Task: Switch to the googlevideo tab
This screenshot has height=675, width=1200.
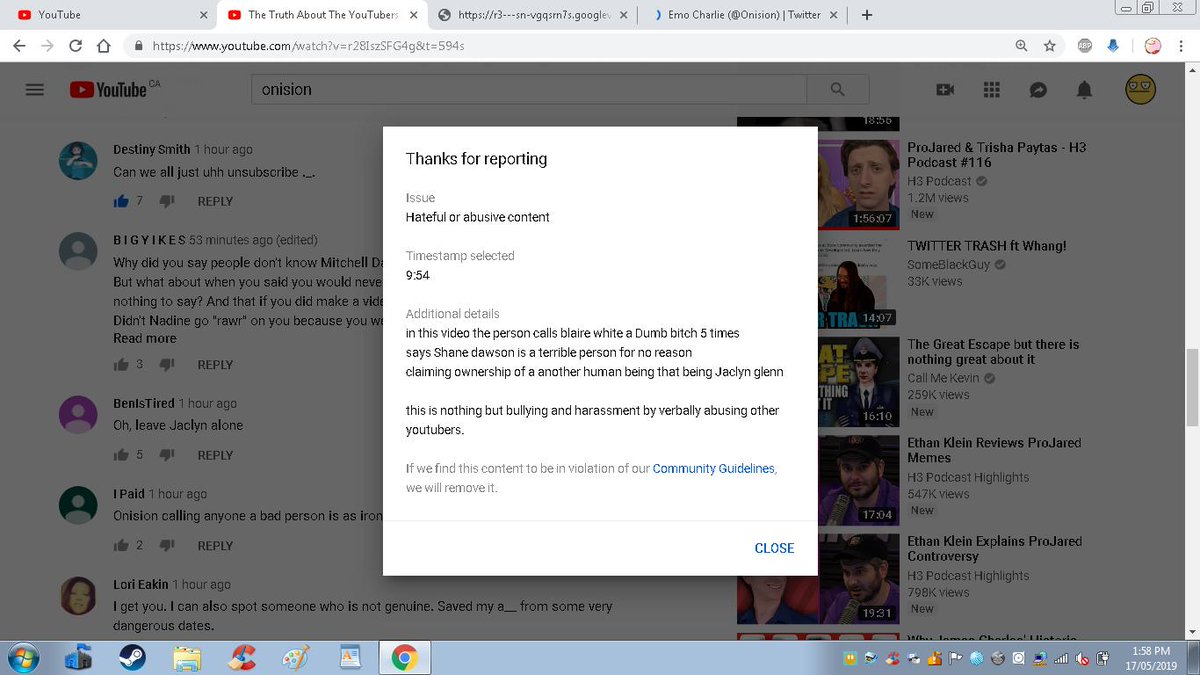Action: coord(534,15)
